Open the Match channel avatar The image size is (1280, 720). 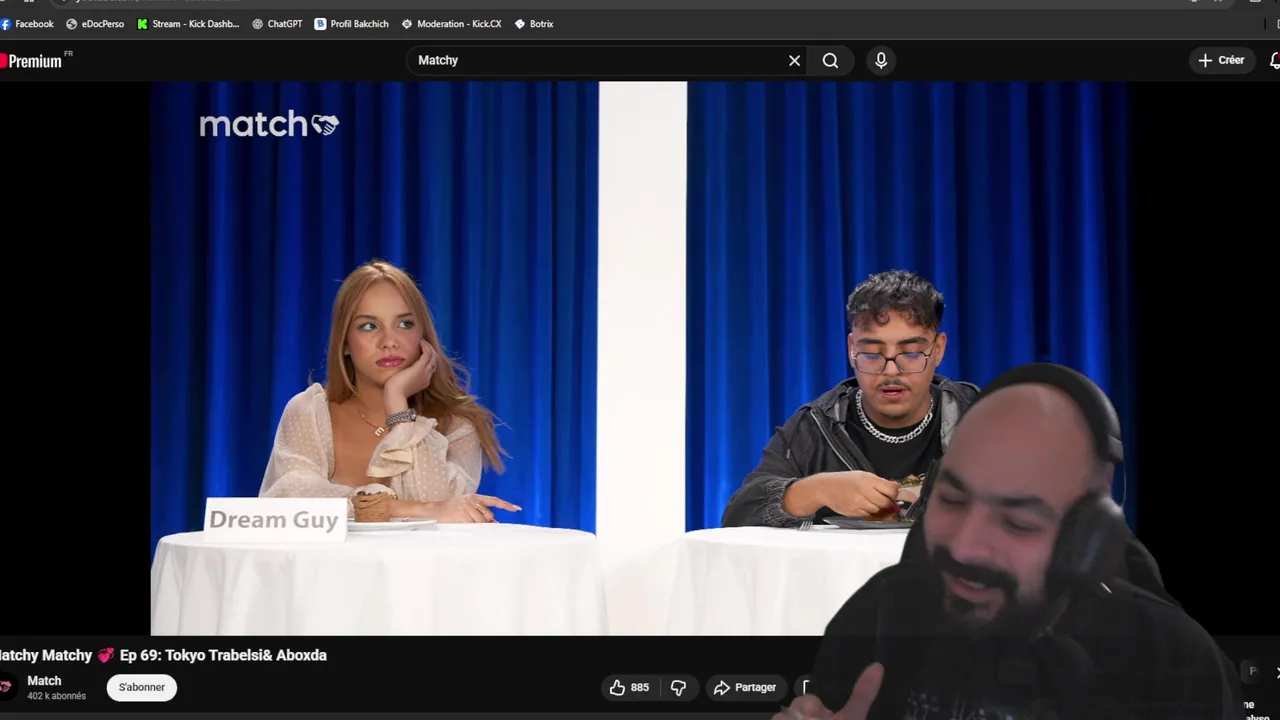point(6,687)
